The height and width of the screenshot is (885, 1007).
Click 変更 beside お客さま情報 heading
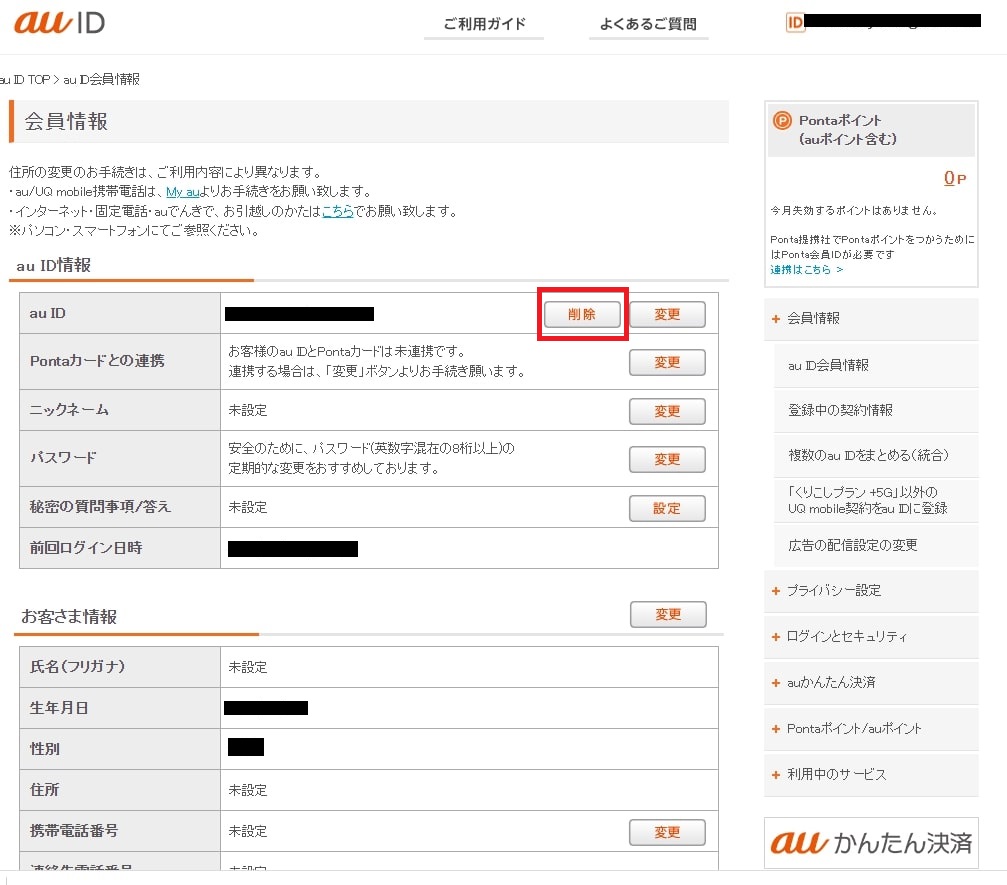(x=668, y=614)
